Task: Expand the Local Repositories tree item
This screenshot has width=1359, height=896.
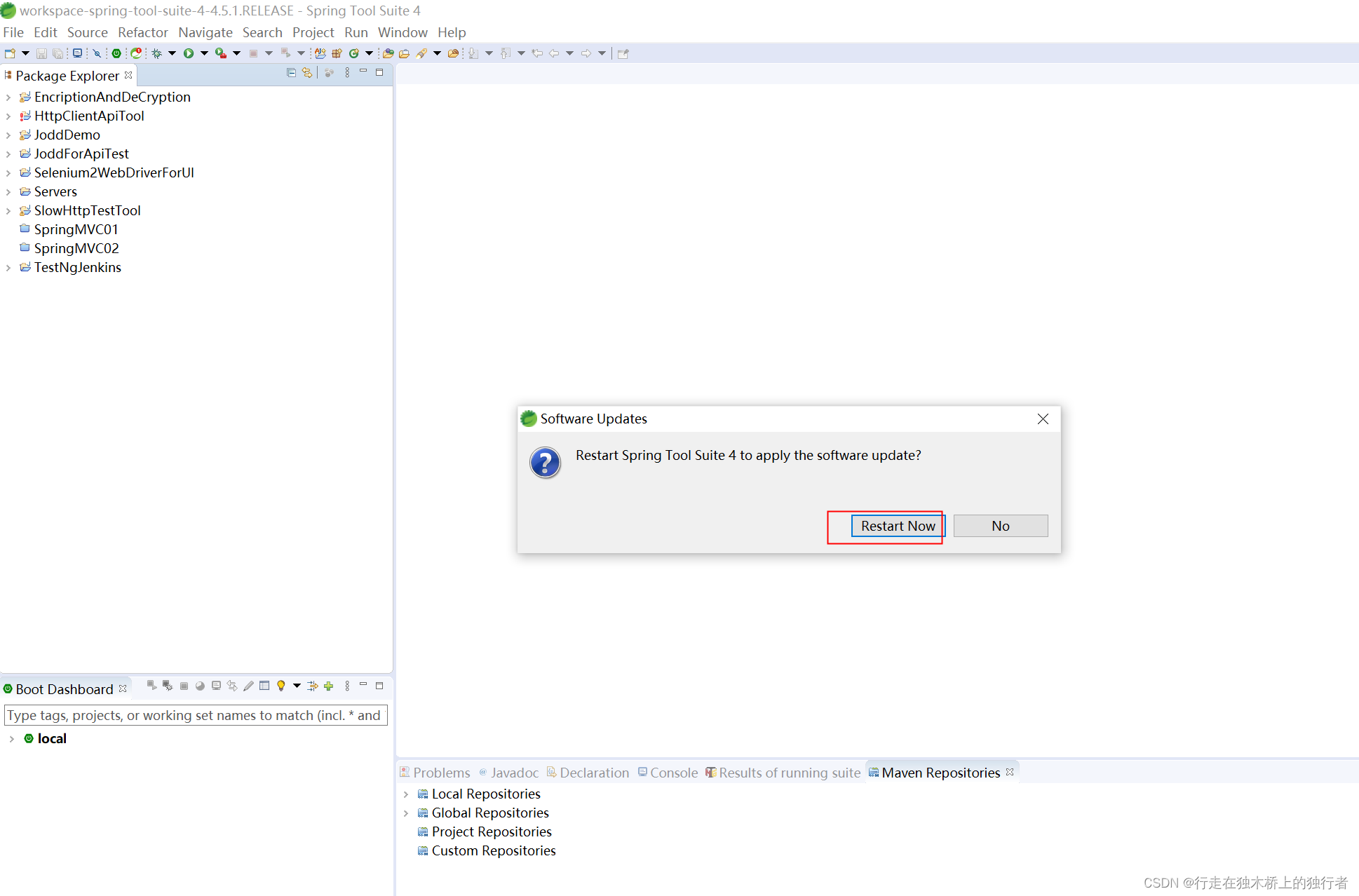Action: [x=406, y=794]
